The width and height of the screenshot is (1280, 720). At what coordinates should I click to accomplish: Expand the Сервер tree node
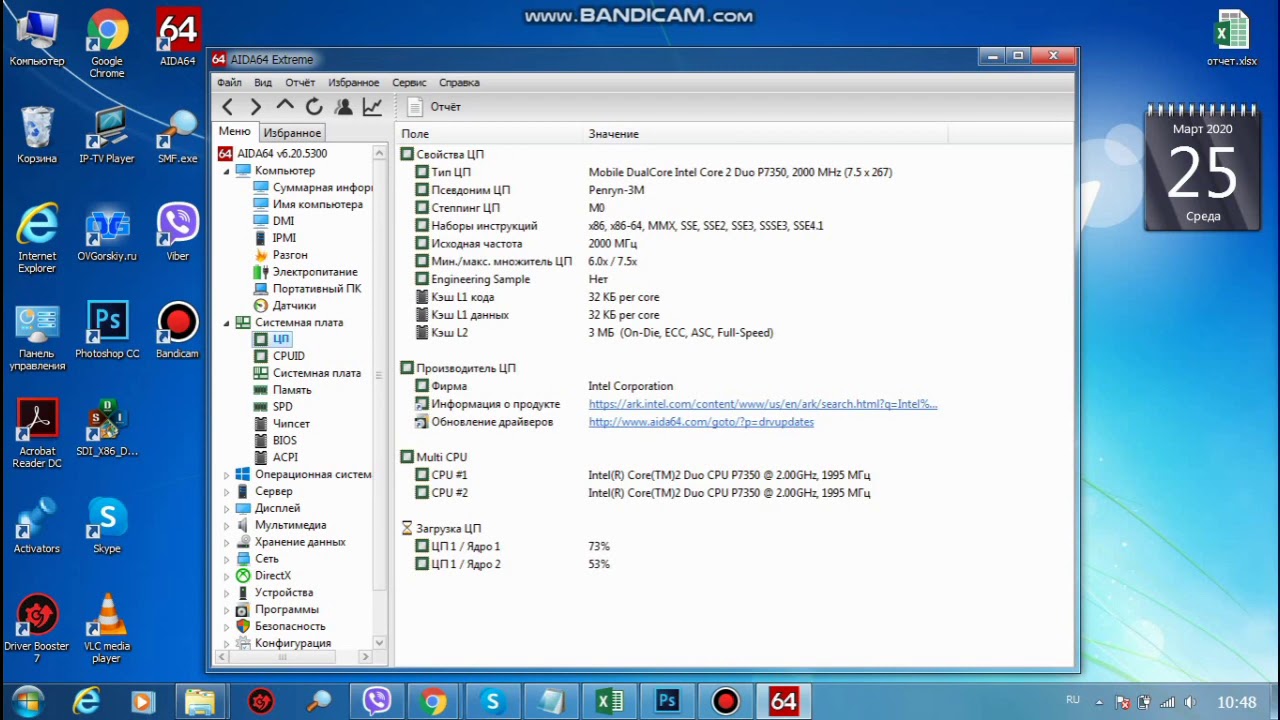click(226, 492)
